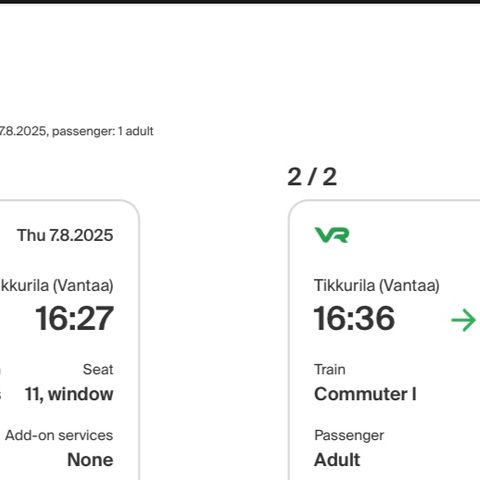This screenshot has height=480, width=480.
Task: Select Tikkurila (Vantaa) departure station on second ticket
Action: pyautogui.click(x=377, y=286)
